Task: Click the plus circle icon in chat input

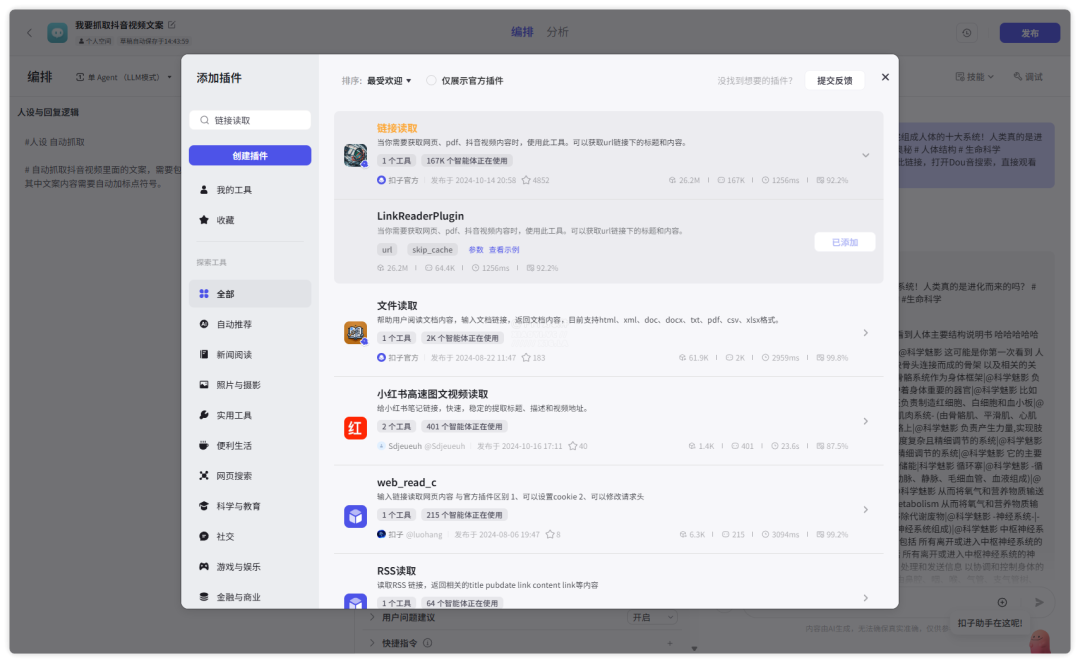Action: (x=1002, y=602)
